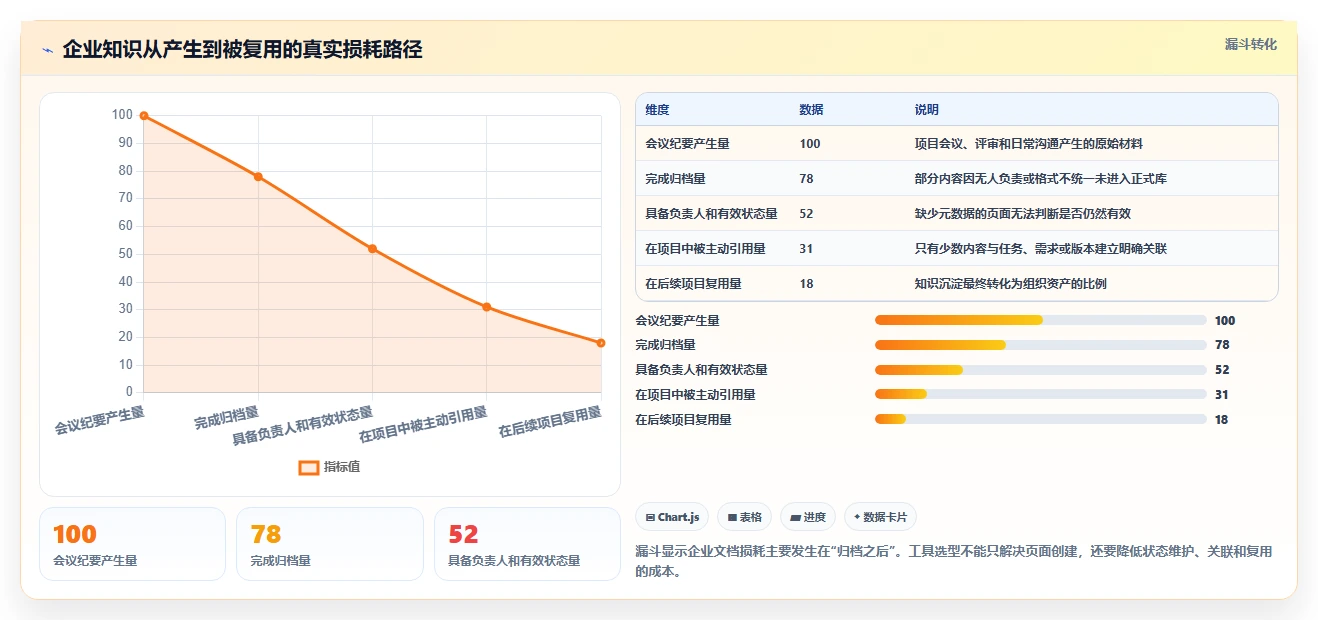Click the chart data point at value 31
1318x620 pixels.
(487, 307)
